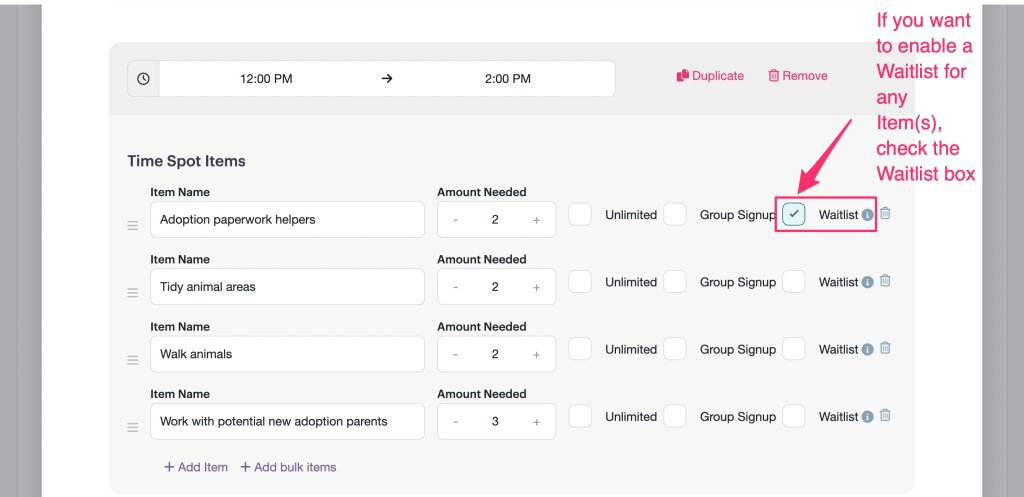1024x497 pixels.
Task: Delete Work with potential new adoption parents item
Action: 885,415
